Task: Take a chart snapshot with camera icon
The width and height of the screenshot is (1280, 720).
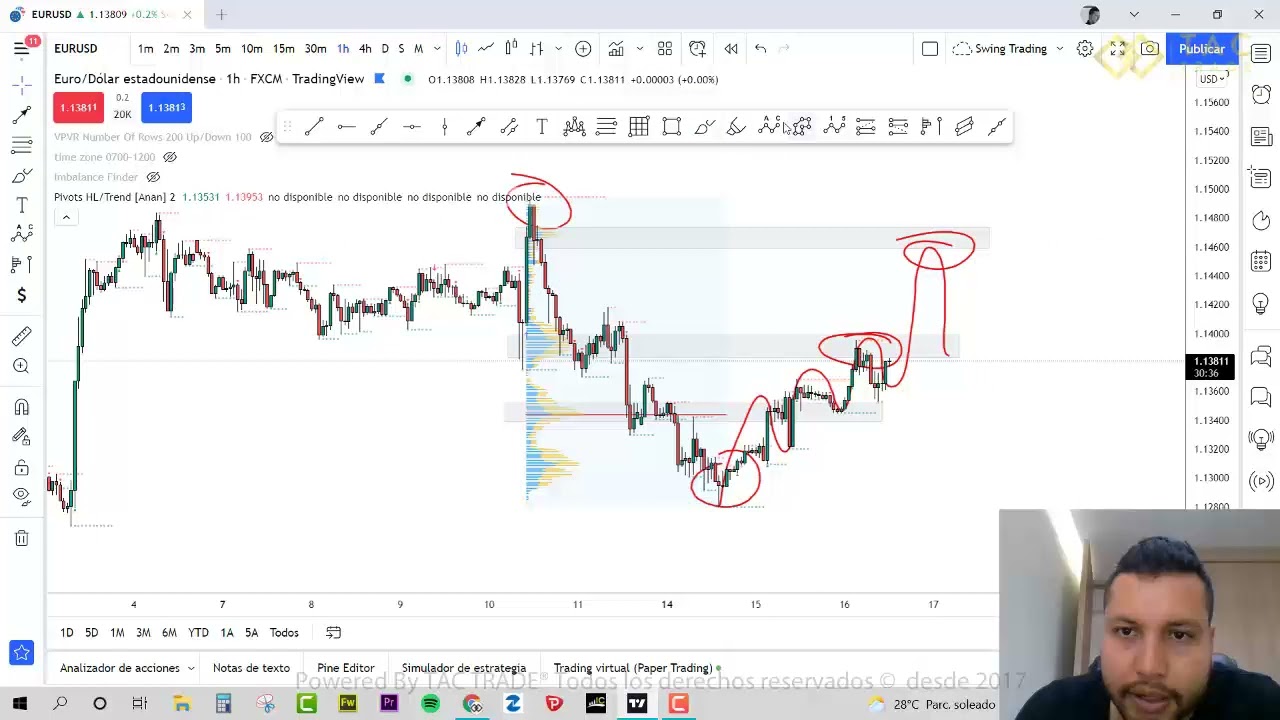Action: coord(1150,48)
